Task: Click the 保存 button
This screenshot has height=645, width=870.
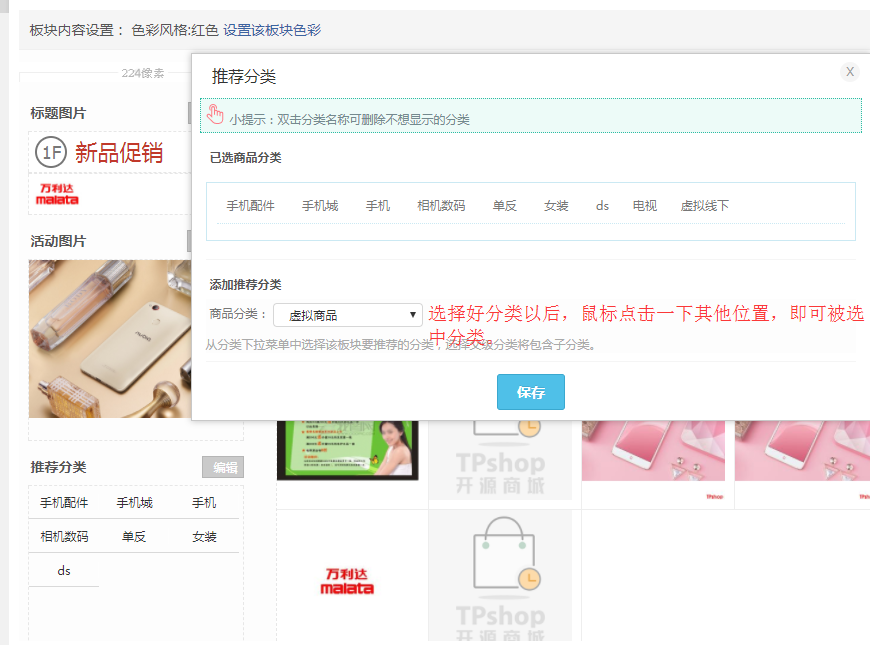Action: point(530,392)
